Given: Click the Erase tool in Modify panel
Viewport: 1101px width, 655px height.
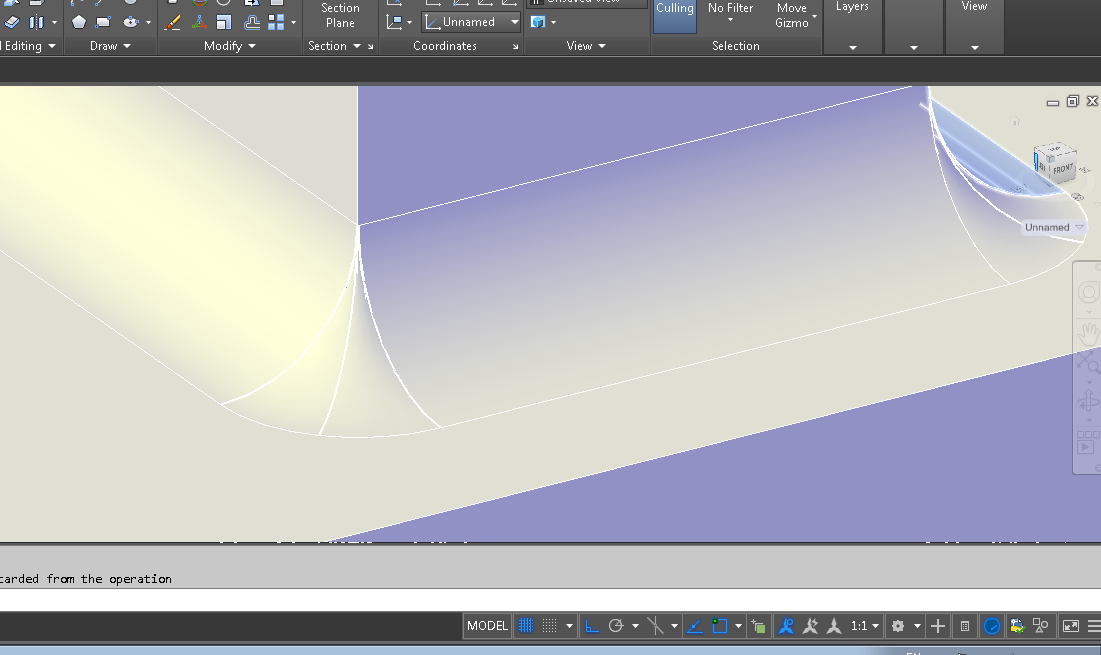Looking at the screenshot, I should tap(173, 22).
